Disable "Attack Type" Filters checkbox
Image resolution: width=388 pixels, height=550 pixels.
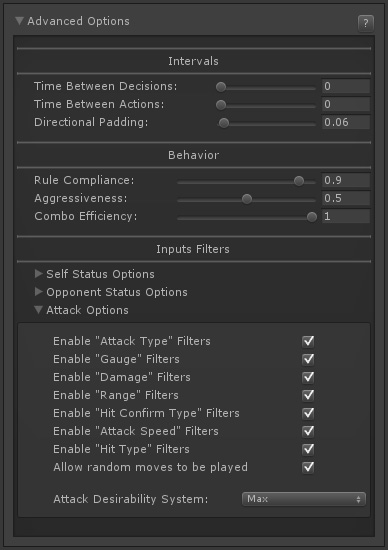tap(308, 341)
